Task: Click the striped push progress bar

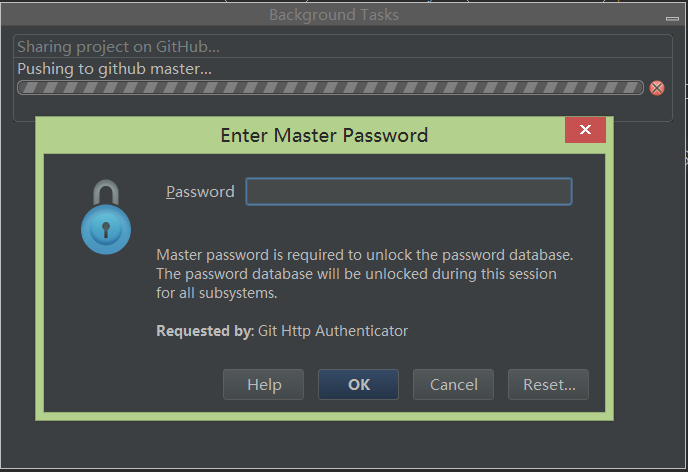Action: pos(330,88)
